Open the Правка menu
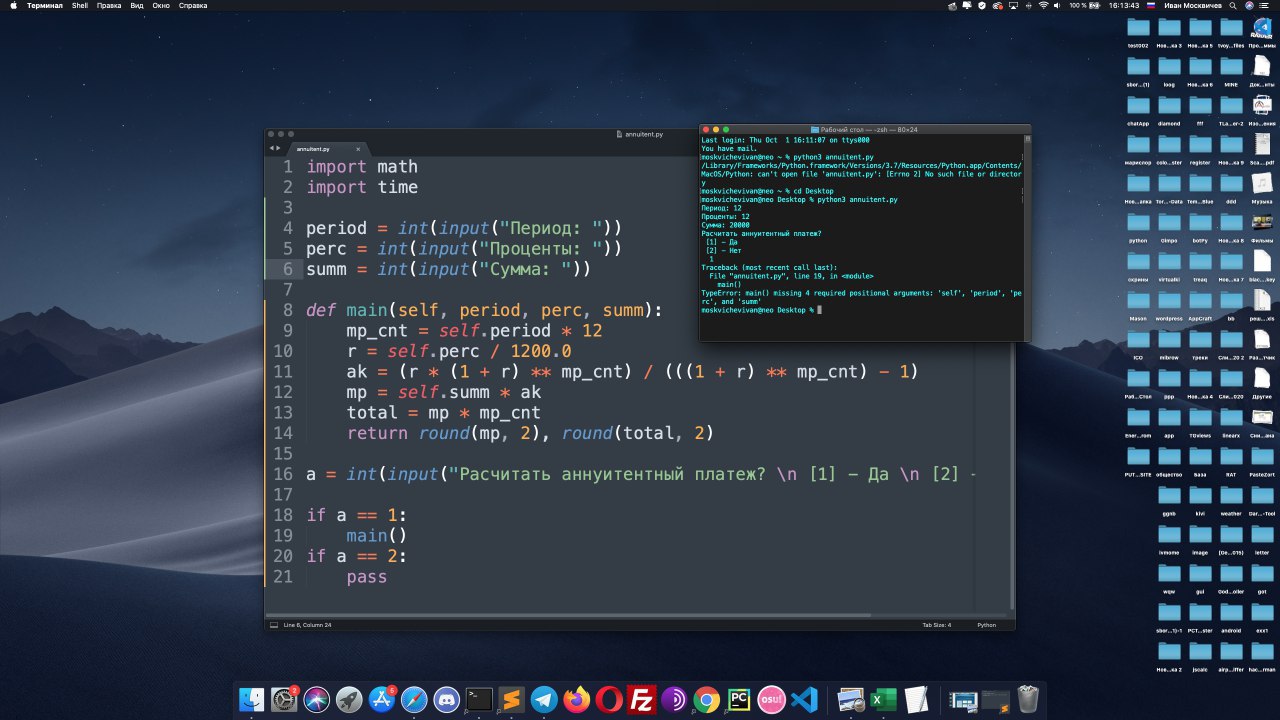 (x=109, y=5)
